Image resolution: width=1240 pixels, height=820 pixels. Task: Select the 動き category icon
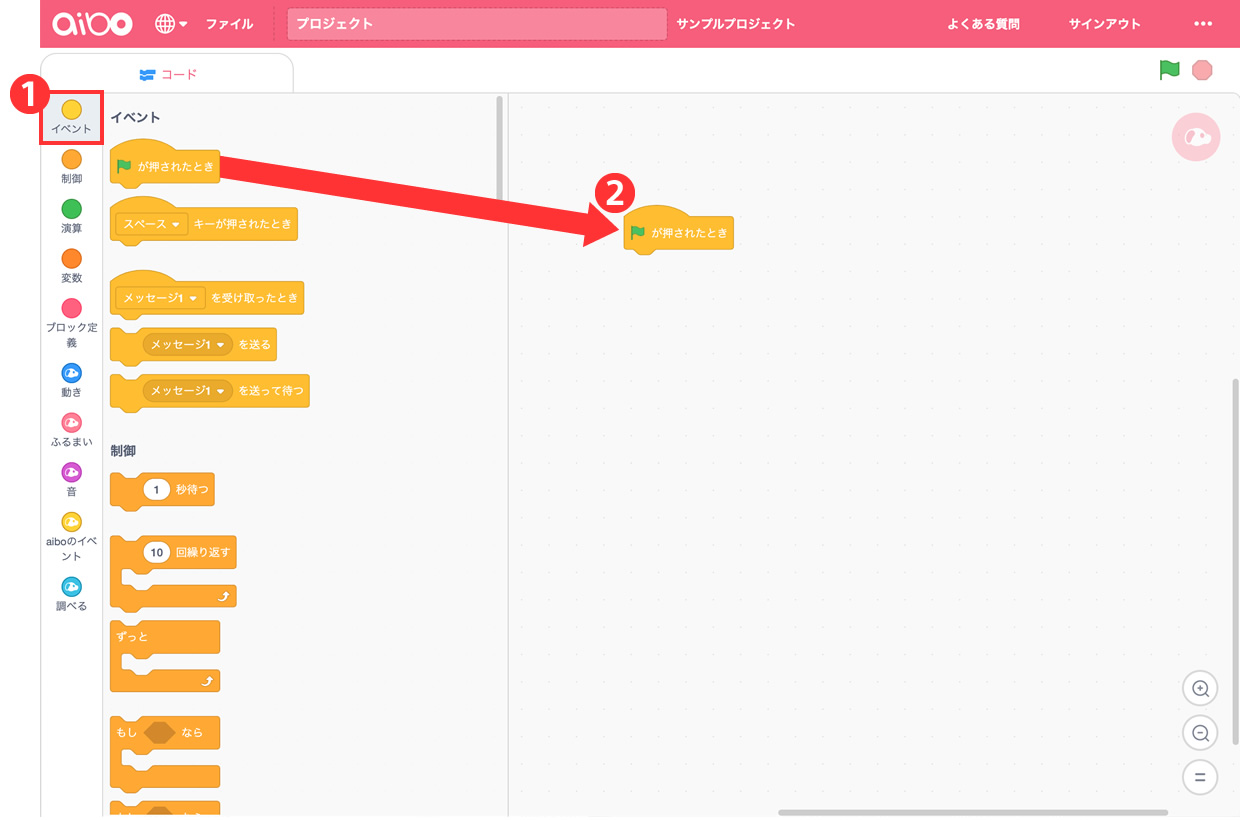(x=72, y=373)
